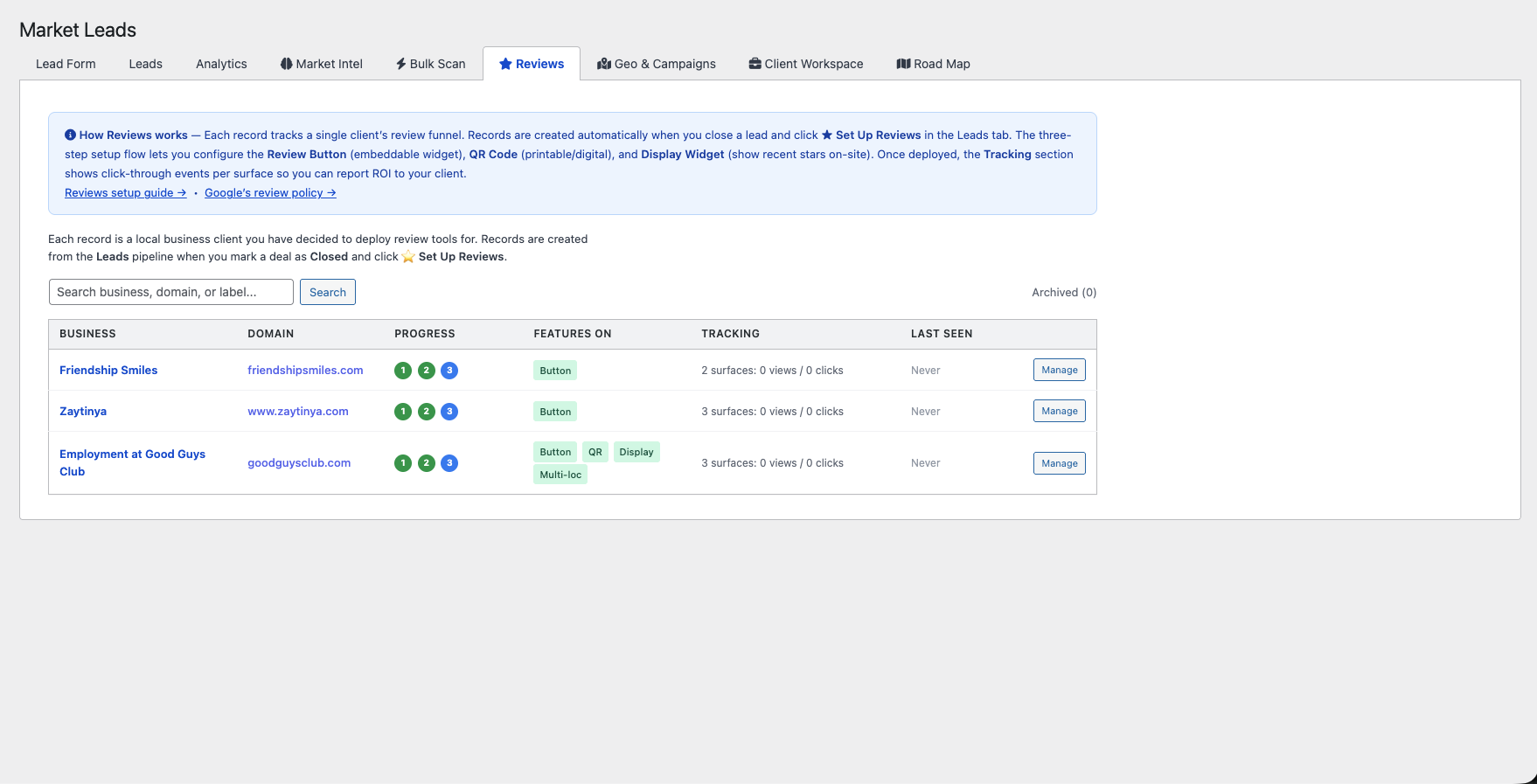This screenshot has height=784, width=1537.
Task: Visit goodguysclub.com domain link
Action: click(299, 463)
